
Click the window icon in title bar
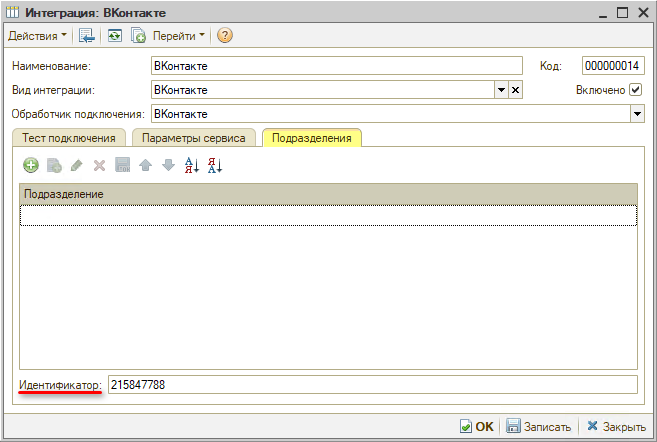13,13
